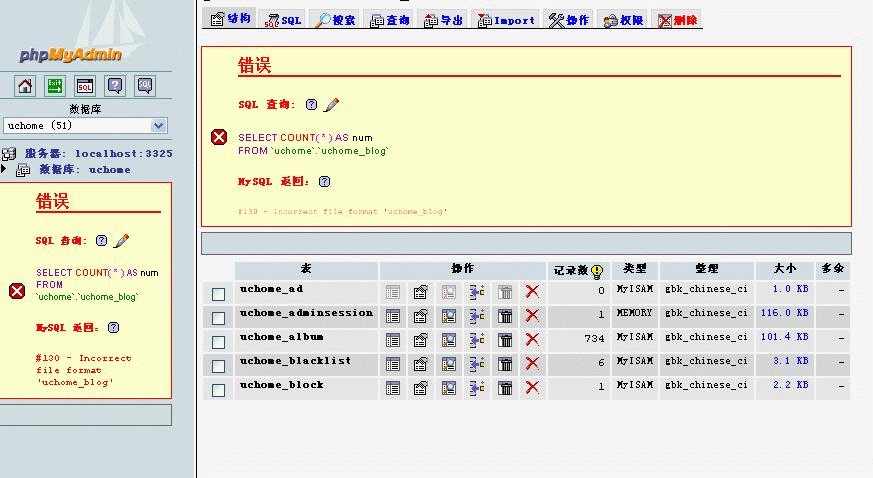Click the 类型 column header
Screen dimensions: 873x478
[635, 269]
